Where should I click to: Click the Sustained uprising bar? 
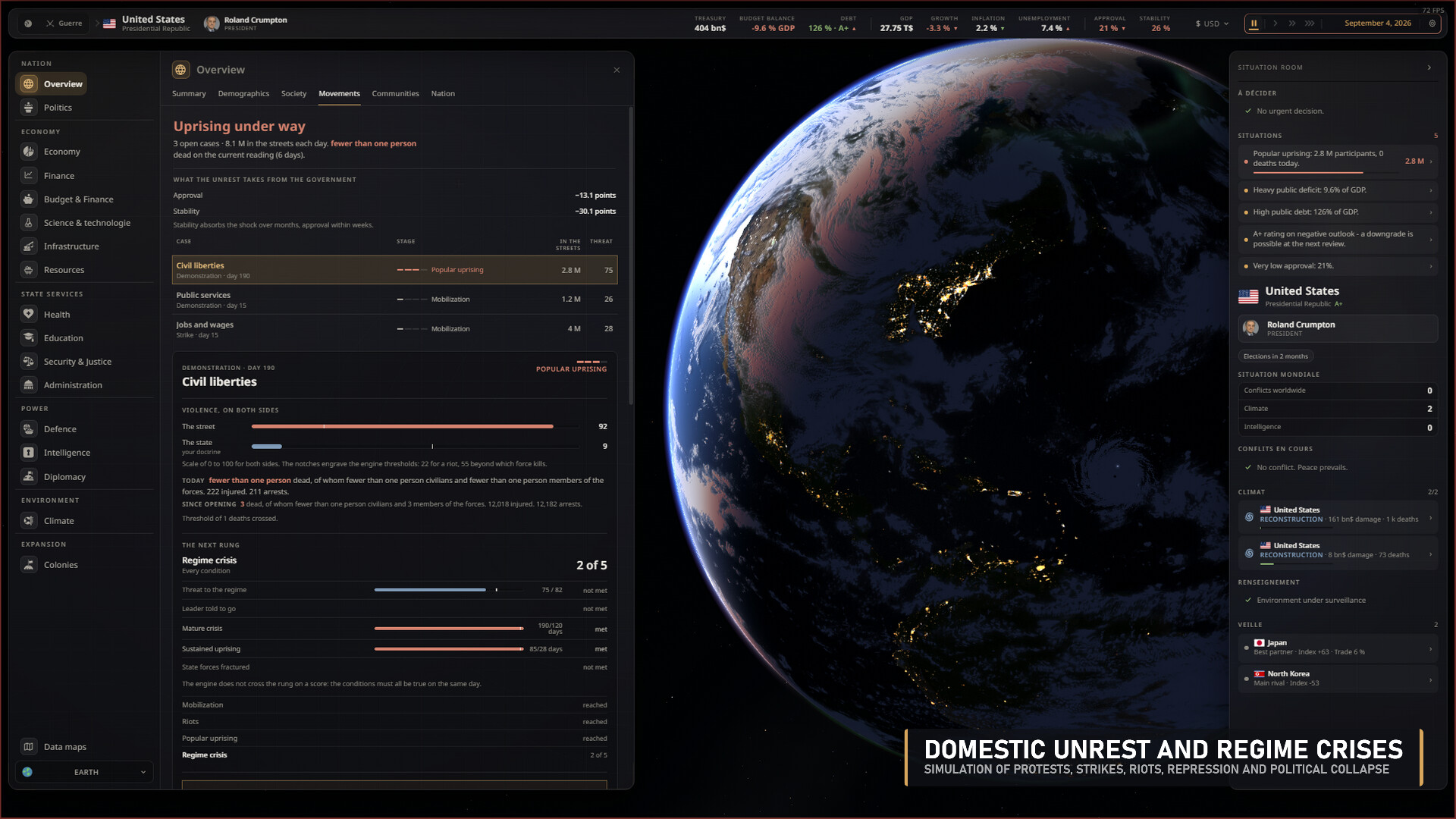(448, 649)
